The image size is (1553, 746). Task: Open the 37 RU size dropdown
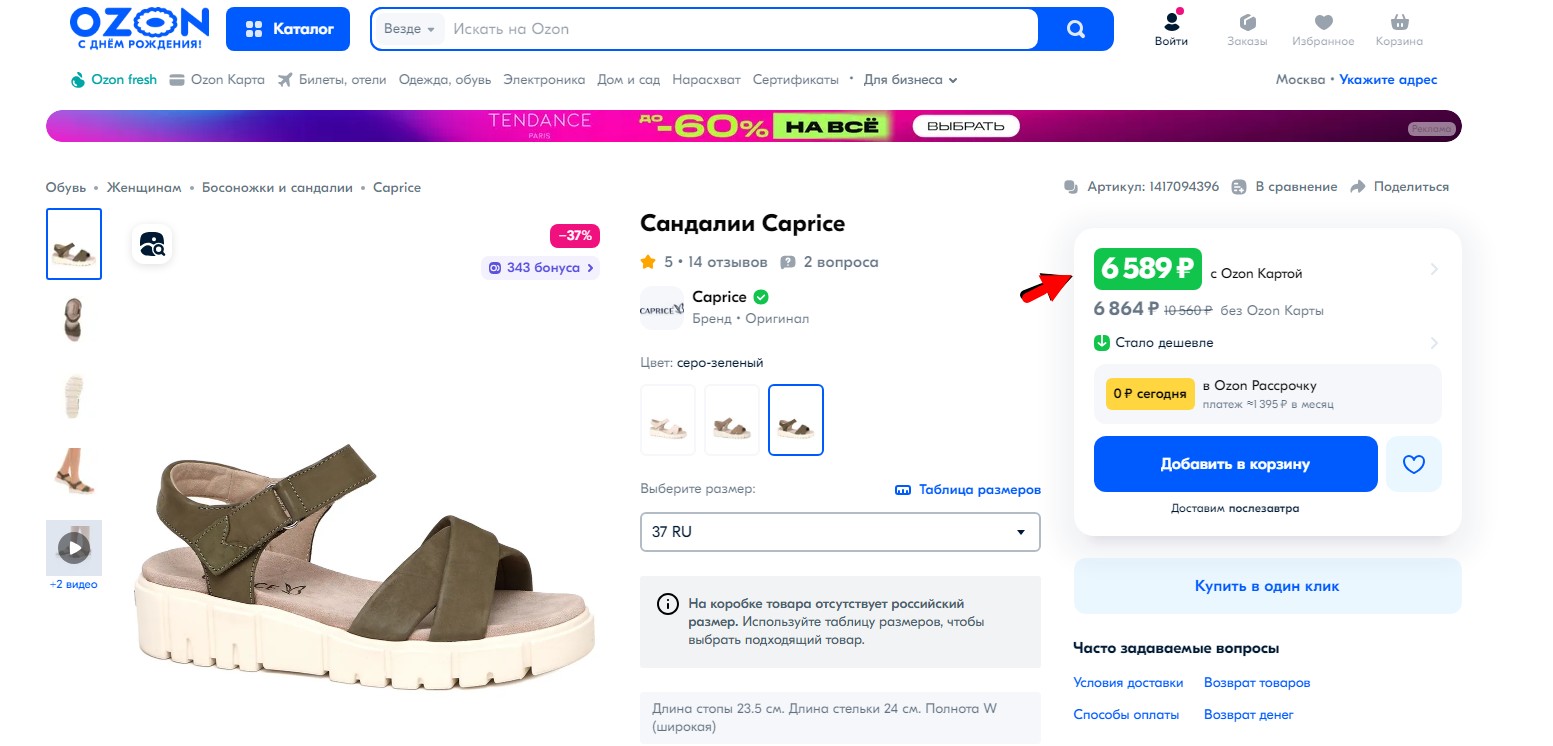840,532
